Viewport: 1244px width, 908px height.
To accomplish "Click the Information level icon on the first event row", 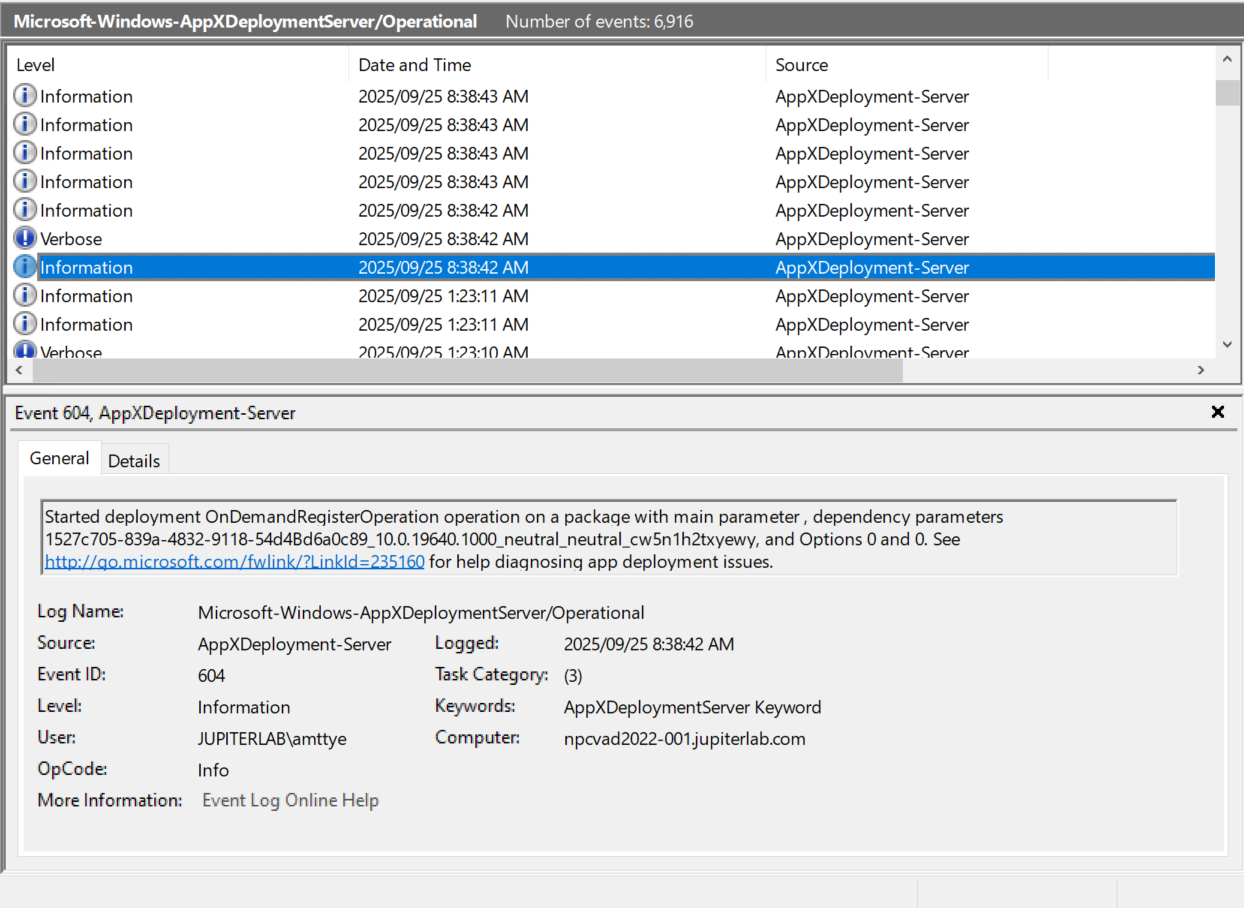I will click(24, 96).
